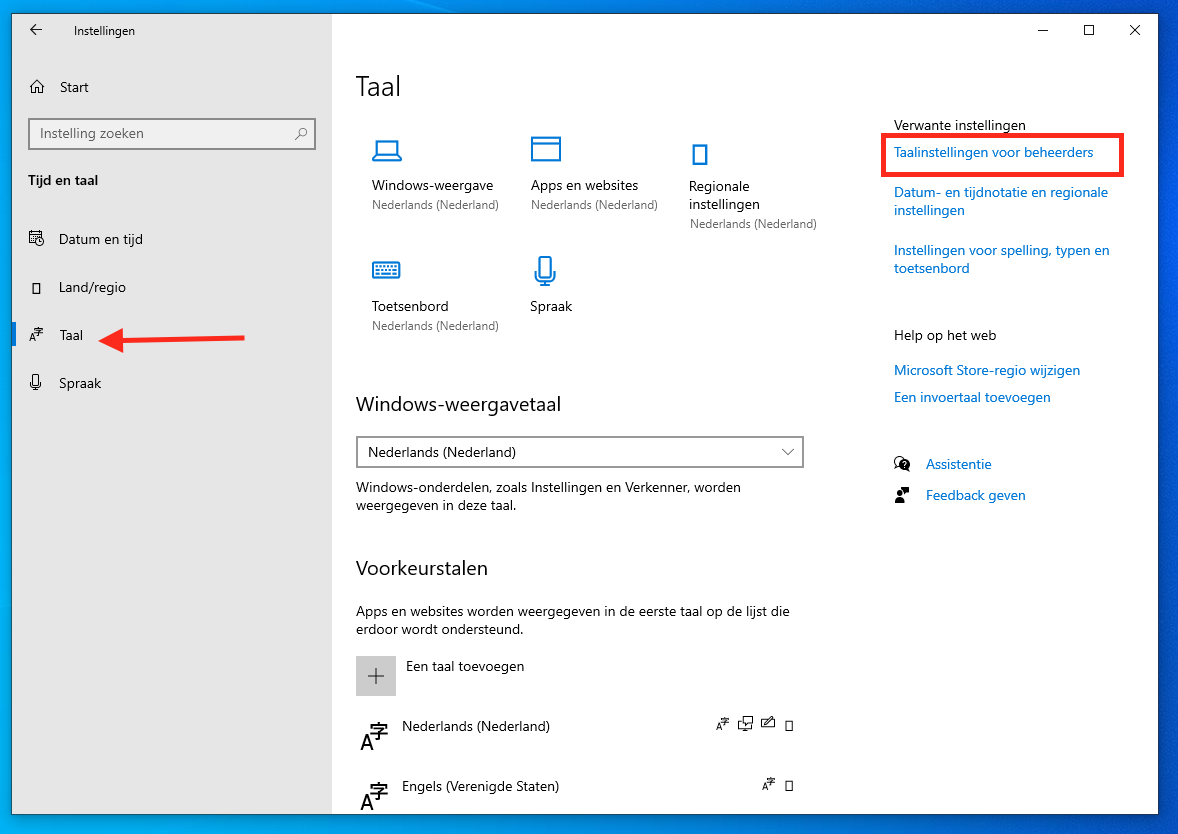Select Spraak in the left sidebar
1178x834 pixels.
pyautogui.click(x=80, y=383)
